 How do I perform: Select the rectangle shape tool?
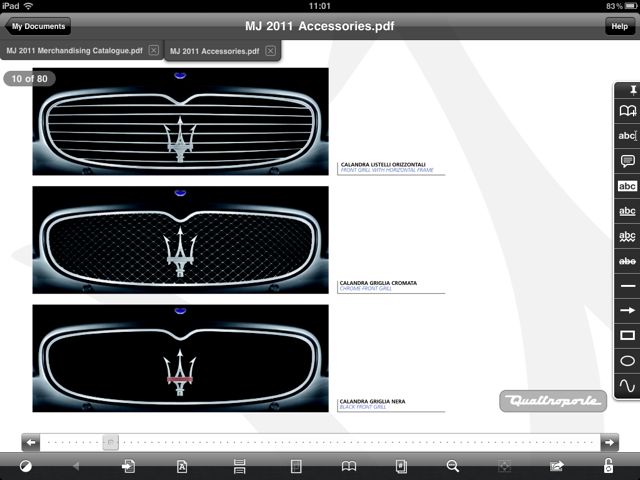tap(627, 336)
